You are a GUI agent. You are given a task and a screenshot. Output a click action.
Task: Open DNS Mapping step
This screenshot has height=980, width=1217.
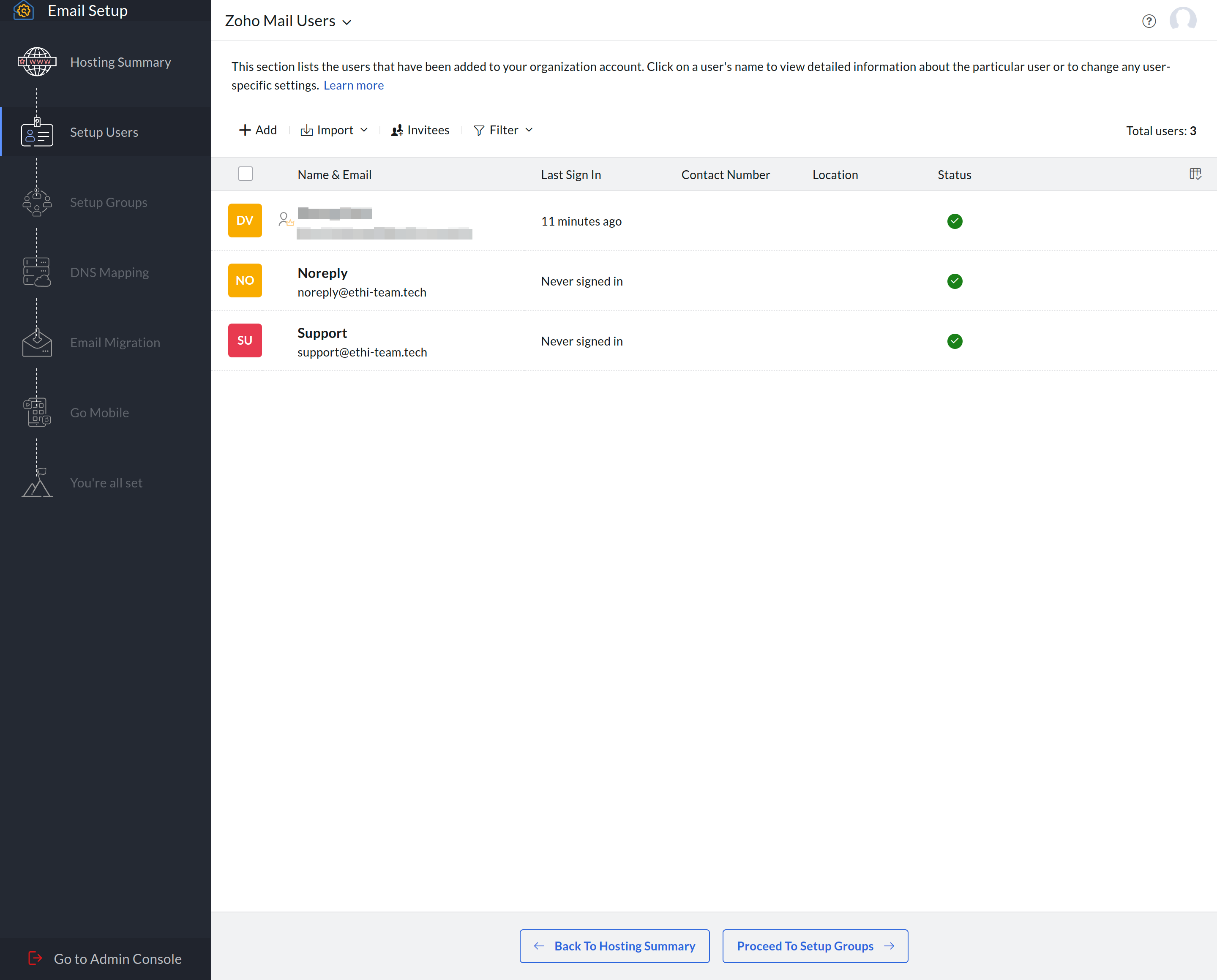109,272
